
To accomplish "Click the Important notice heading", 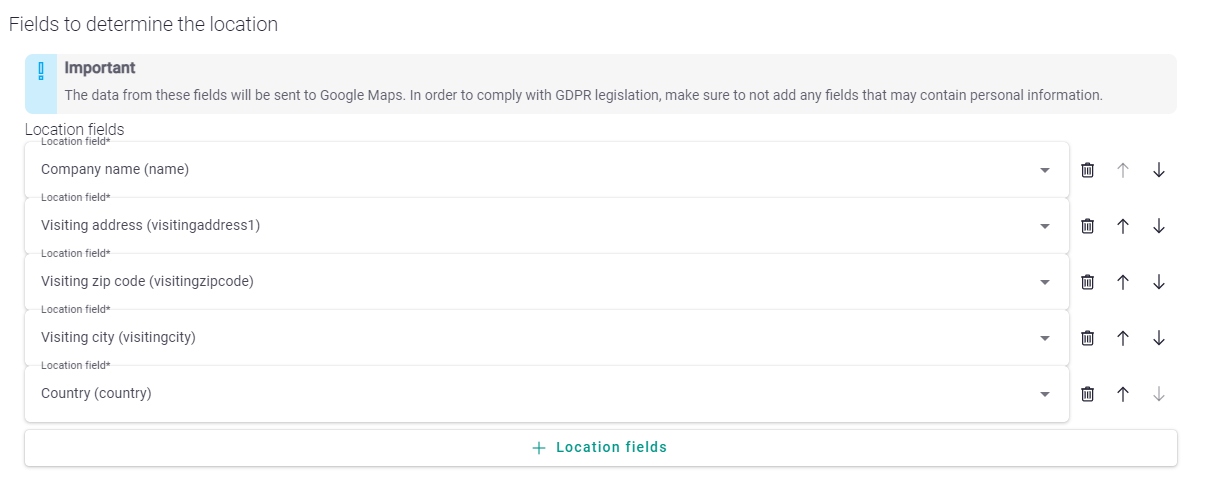I will [x=100, y=68].
